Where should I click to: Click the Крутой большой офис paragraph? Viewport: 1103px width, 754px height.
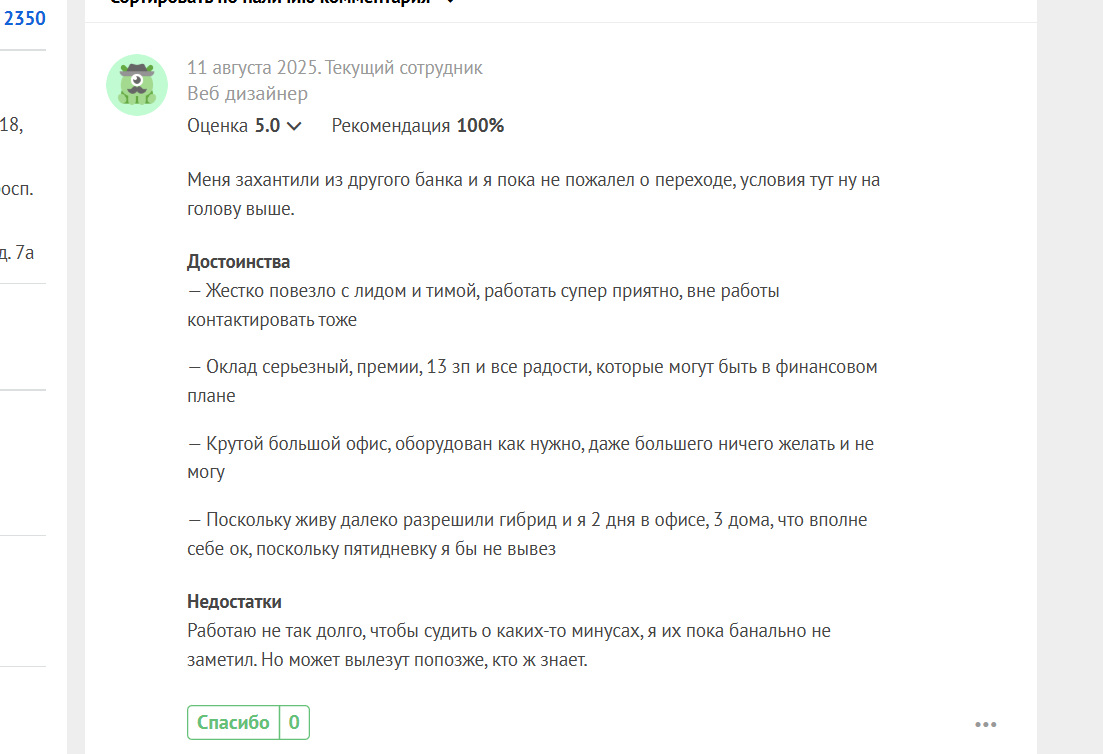pyautogui.click(x=530, y=458)
